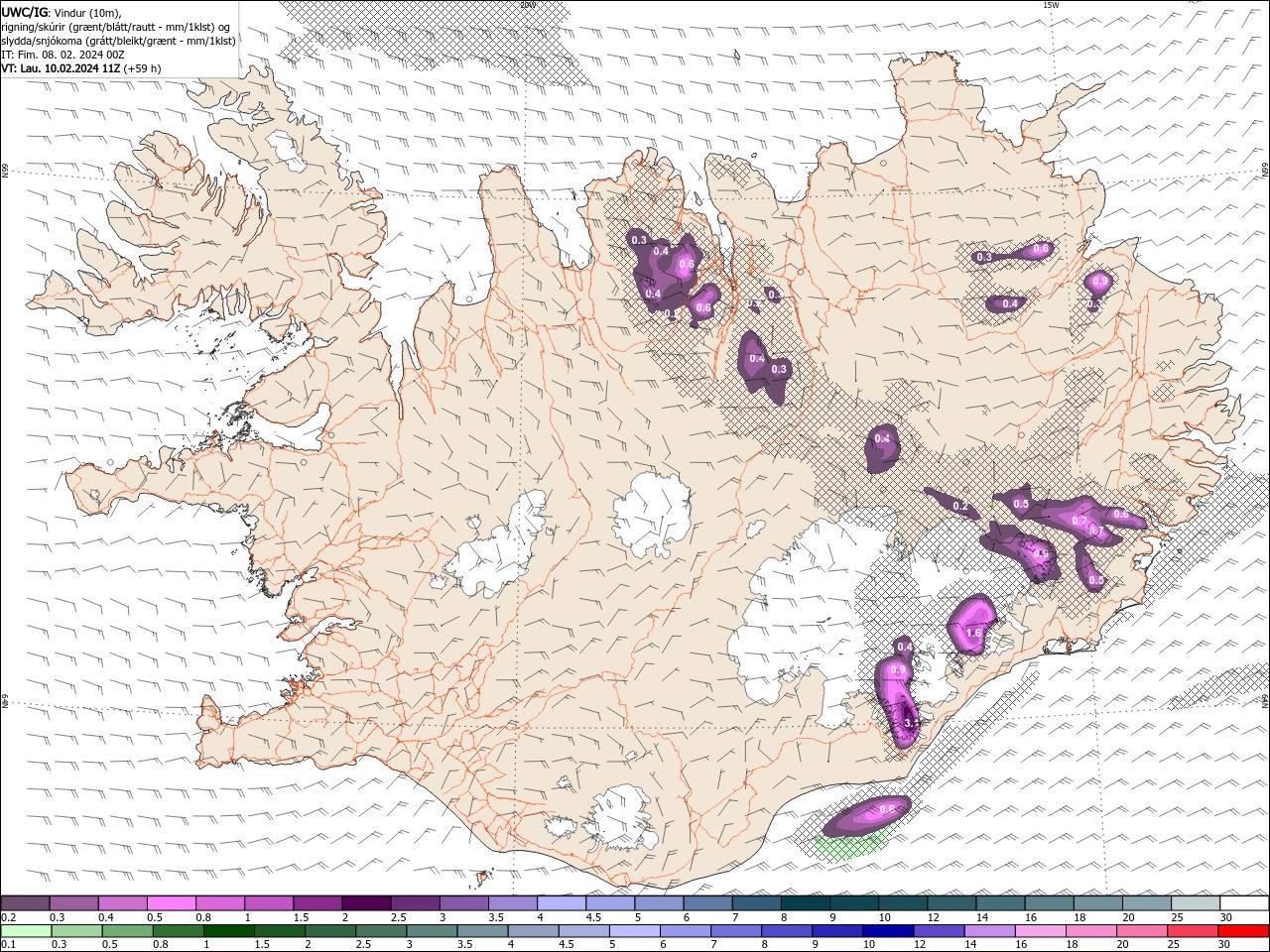Screen dimensions: 1270x952
Task: Pick the lavender upper swatch starting at 4
Action: tap(562, 903)
